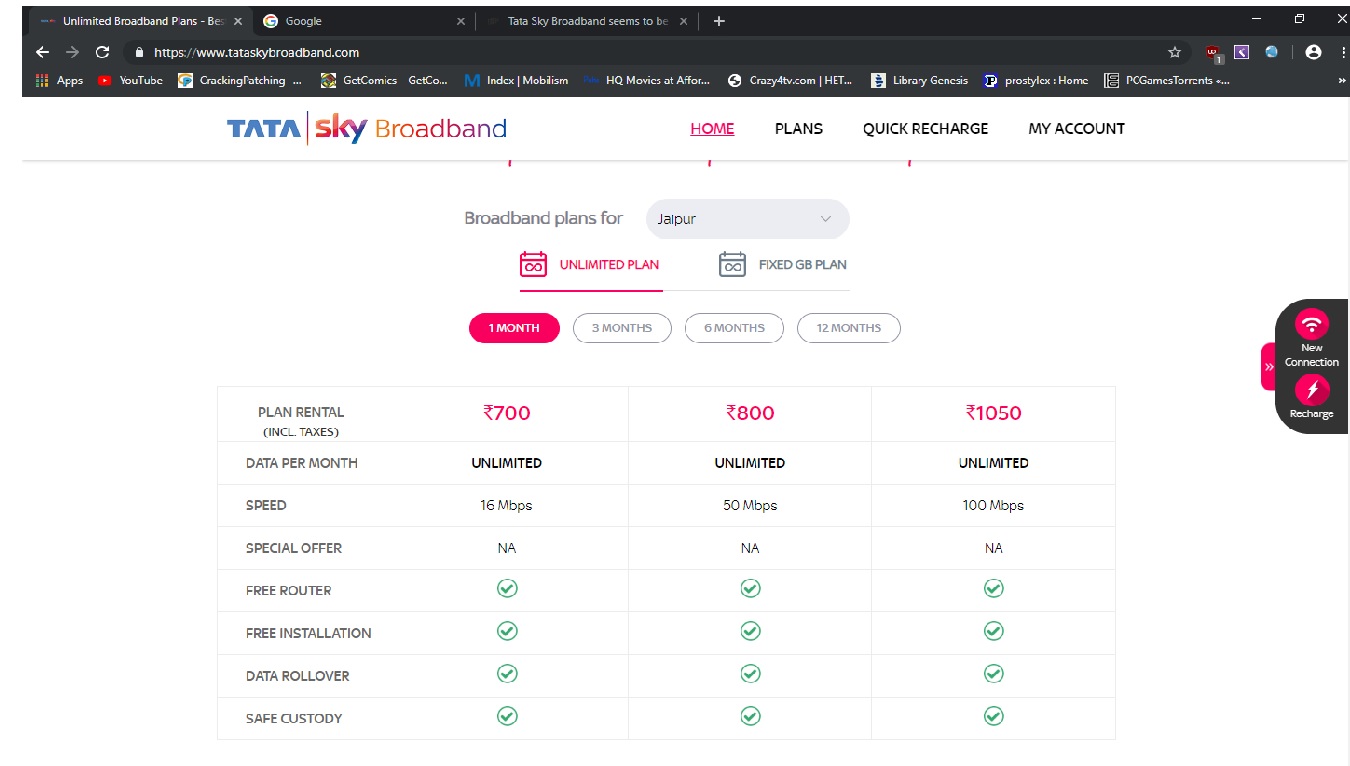Show hidden bookmarks via the overflow chevron
The height and width of the screenshot is (766, 1350).
(1341, 81)
